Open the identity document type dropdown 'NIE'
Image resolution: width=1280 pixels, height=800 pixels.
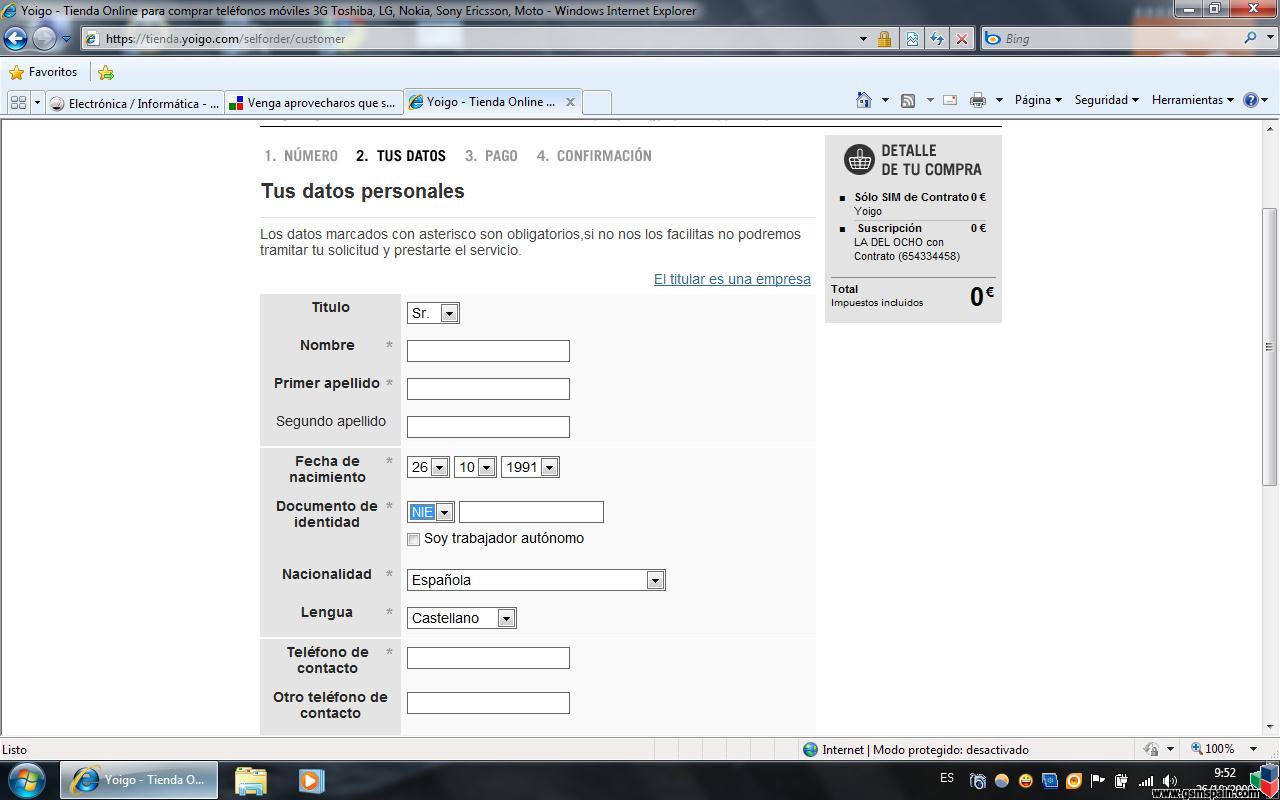point(431,512)
